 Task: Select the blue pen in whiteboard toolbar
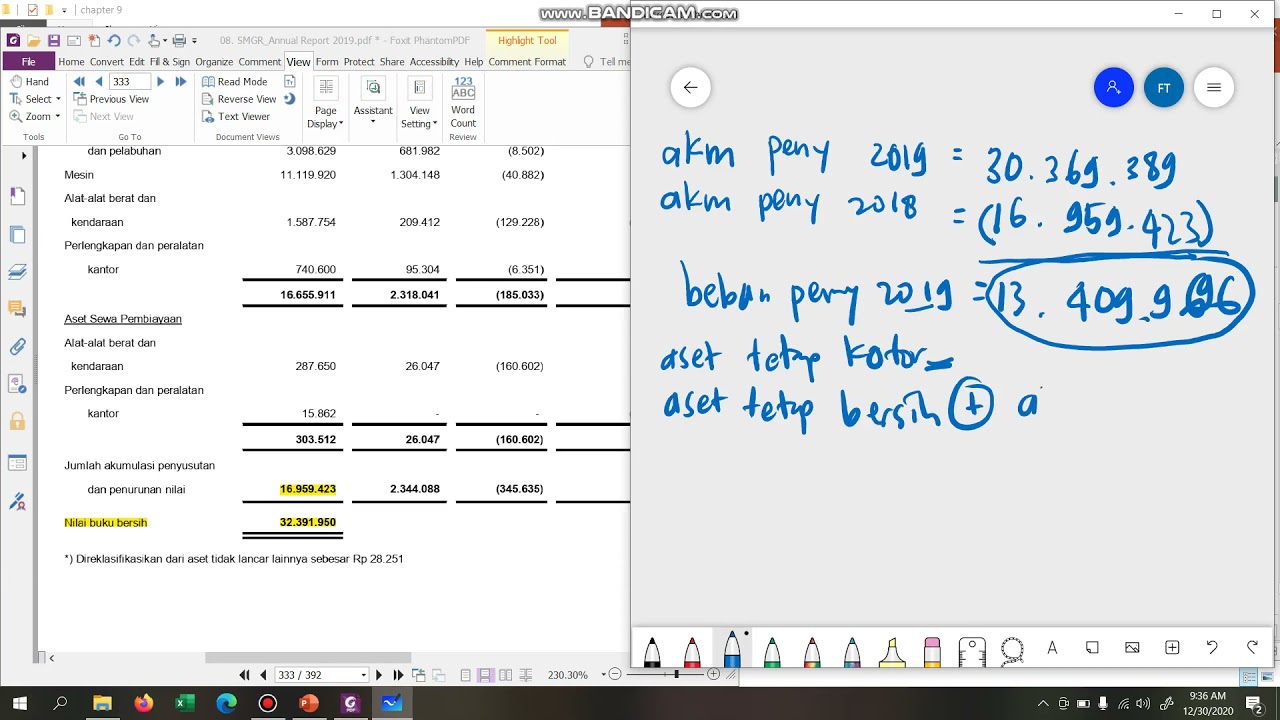tap(732, 648)
